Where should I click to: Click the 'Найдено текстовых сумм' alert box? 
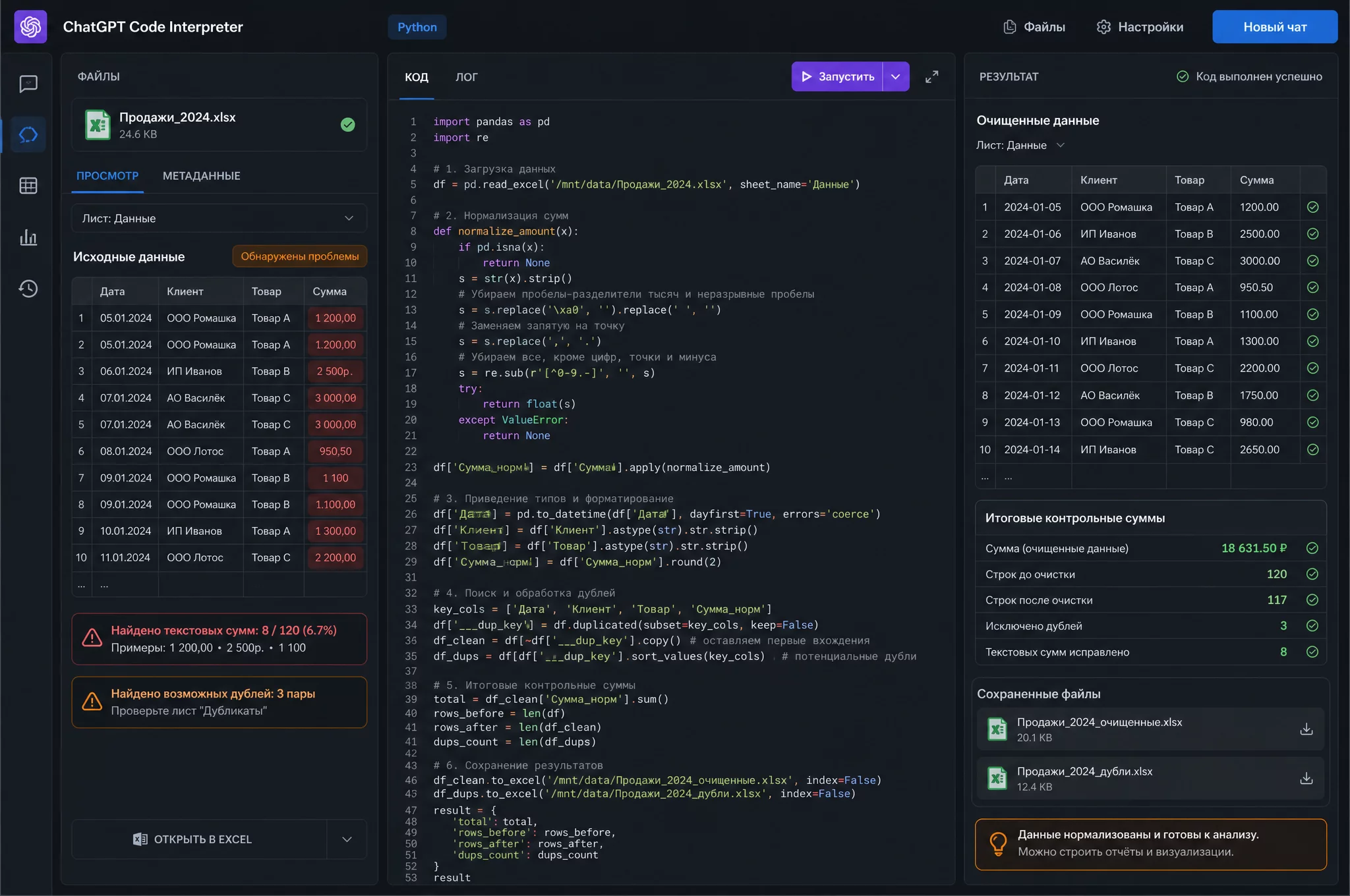click(219, 639)
